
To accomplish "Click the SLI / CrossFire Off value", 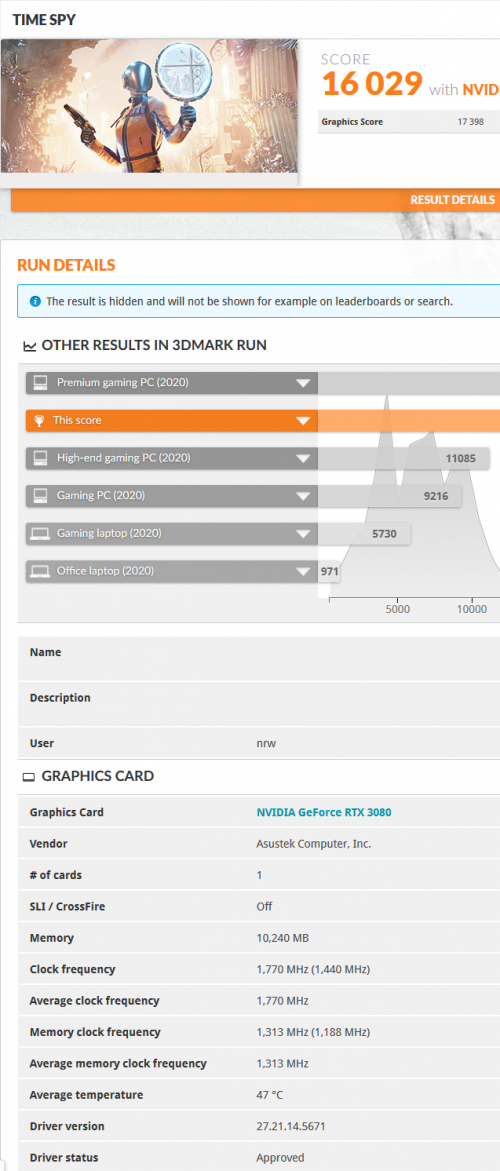I will pyautogui.click(x=264, y=907).
